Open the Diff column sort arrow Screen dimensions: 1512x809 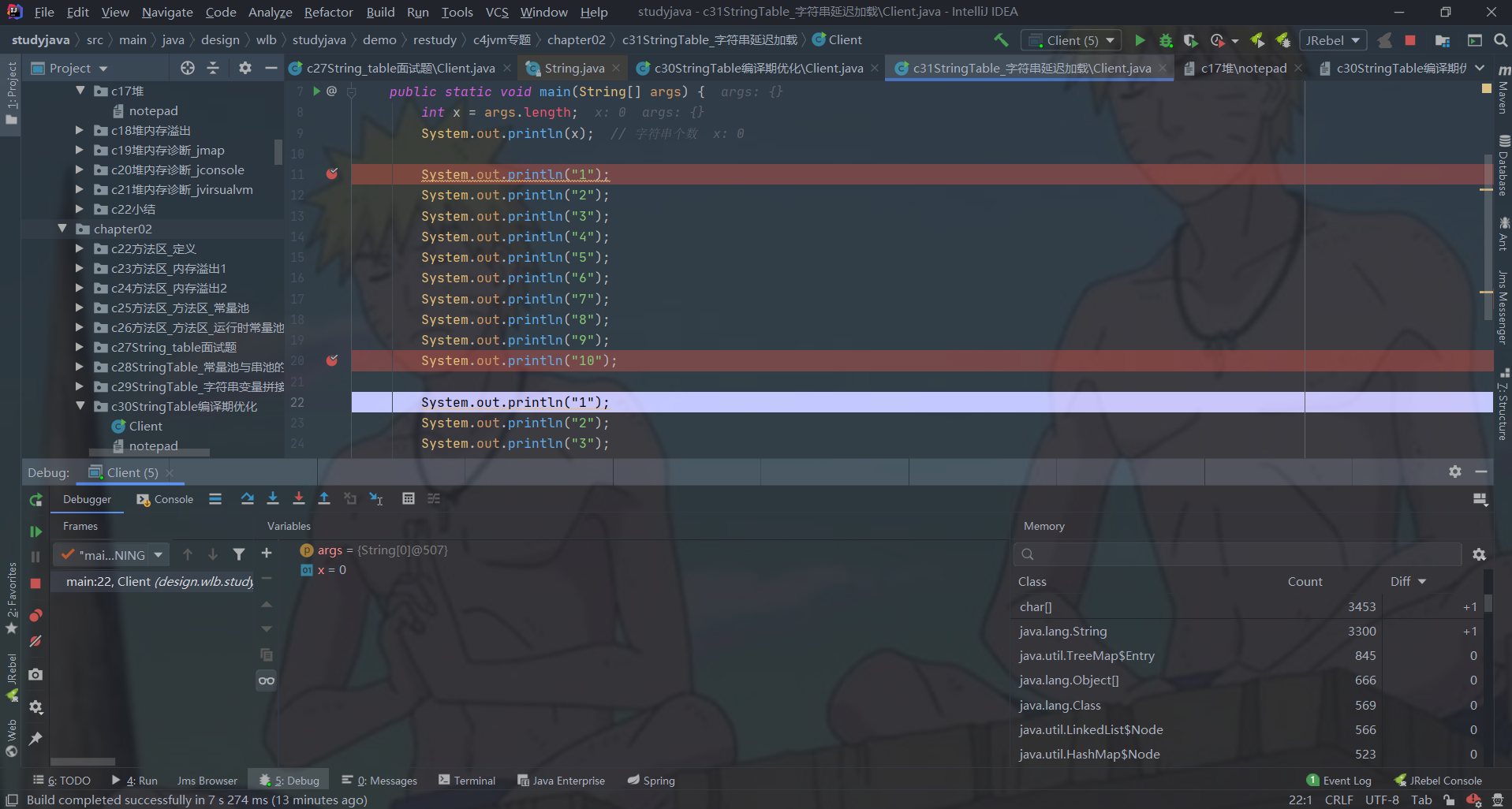click(x=1422, y=582)
